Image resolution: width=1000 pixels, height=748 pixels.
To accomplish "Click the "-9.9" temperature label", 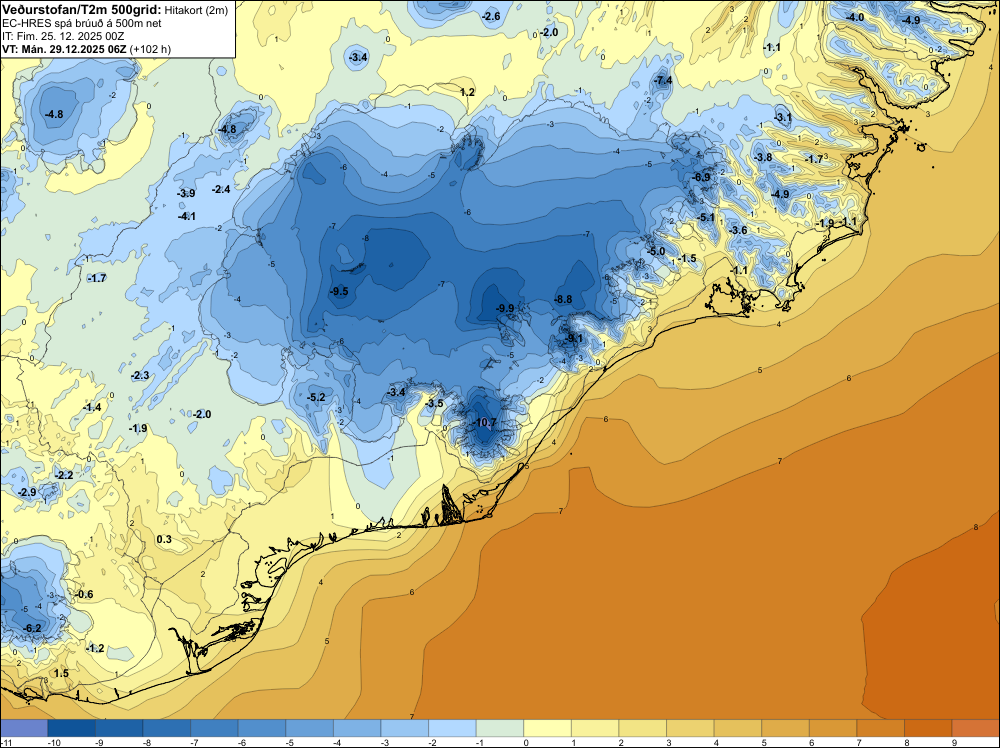I will coord(505,309).
